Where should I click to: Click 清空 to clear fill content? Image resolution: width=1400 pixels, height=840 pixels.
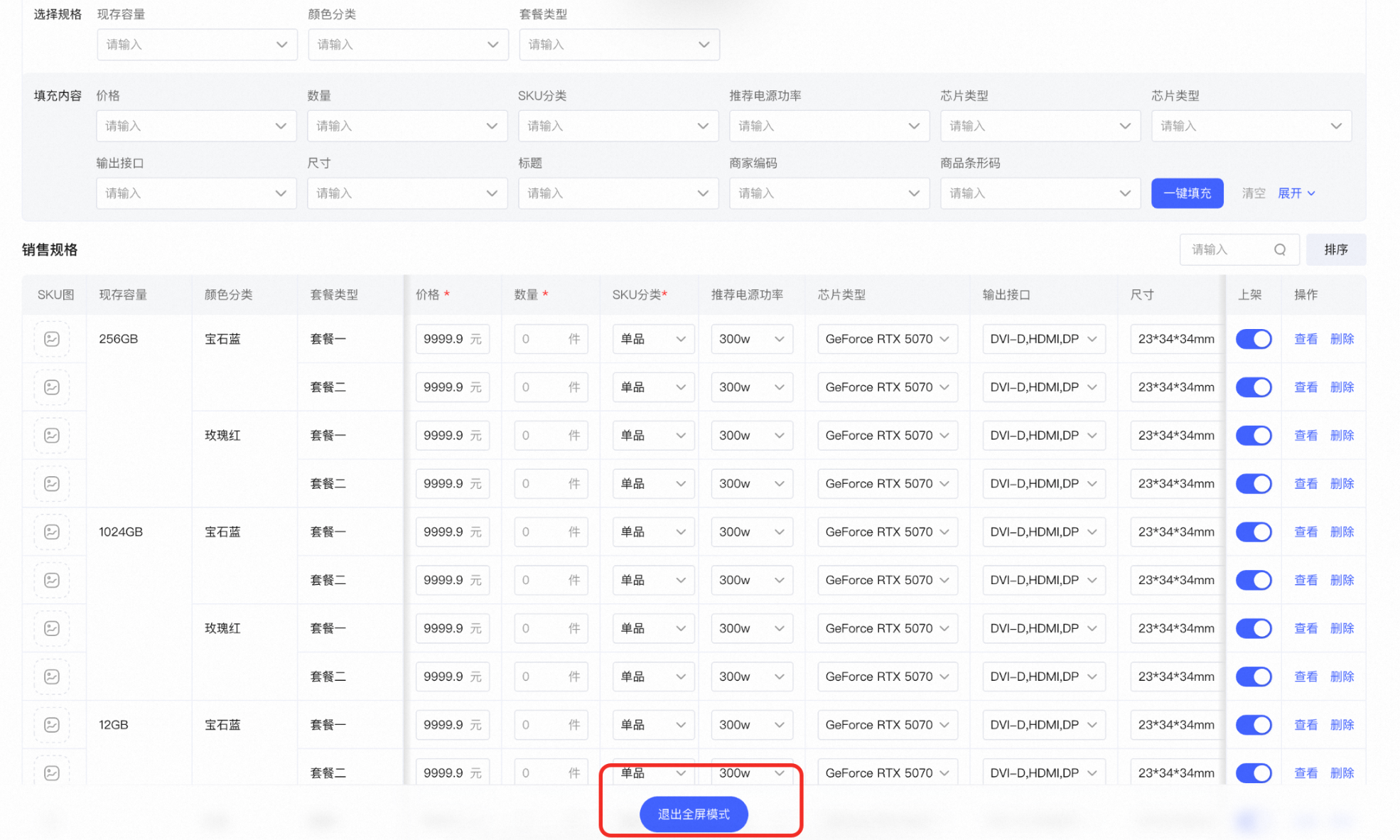click(1254, 193)
